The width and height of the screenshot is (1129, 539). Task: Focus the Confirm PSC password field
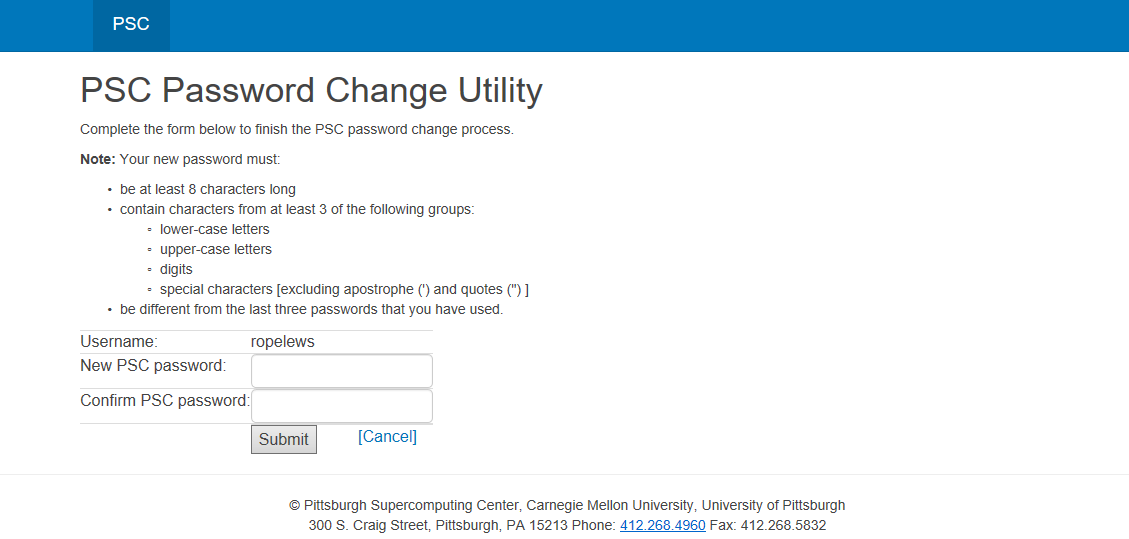pos(341,407)
